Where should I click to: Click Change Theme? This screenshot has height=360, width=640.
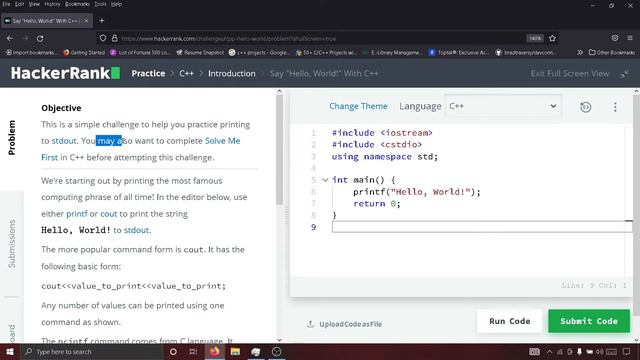click(358, 106)
